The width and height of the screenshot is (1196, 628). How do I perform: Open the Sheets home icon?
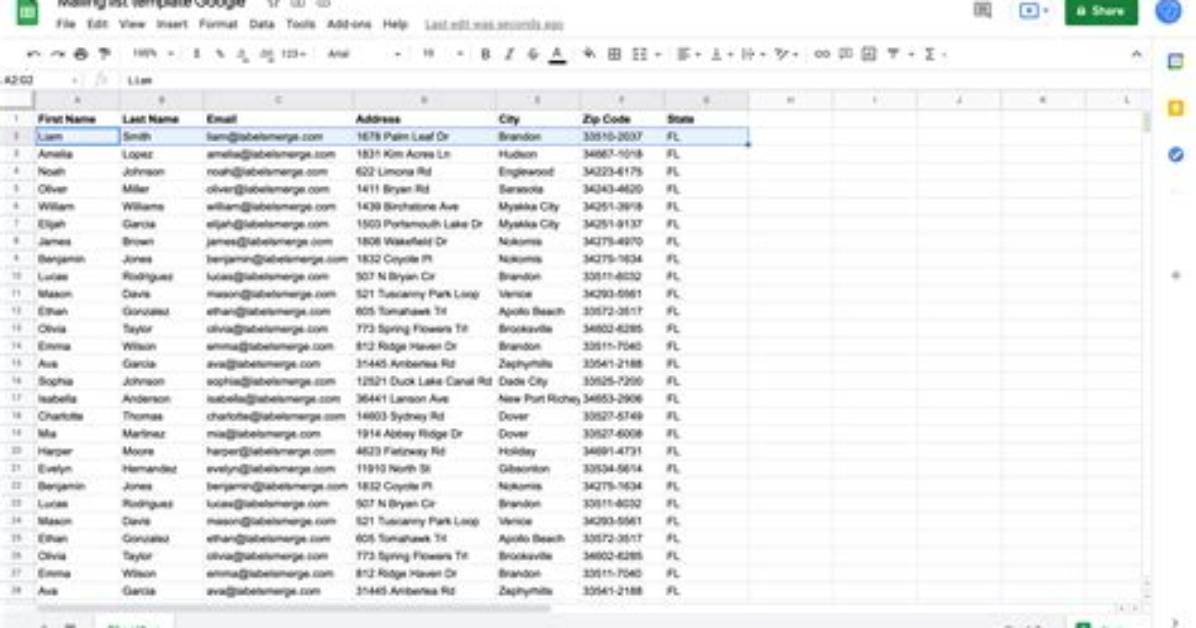[27, 12]
